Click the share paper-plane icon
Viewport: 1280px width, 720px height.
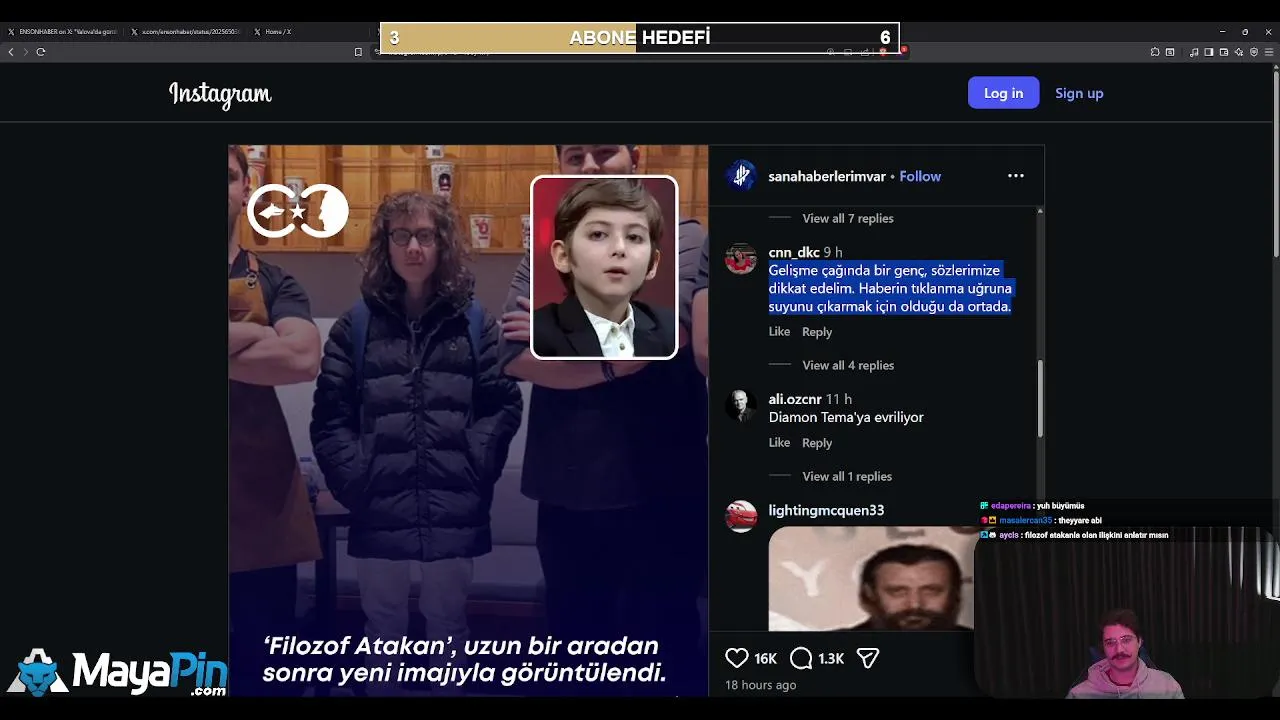click(x=868, y=658)
